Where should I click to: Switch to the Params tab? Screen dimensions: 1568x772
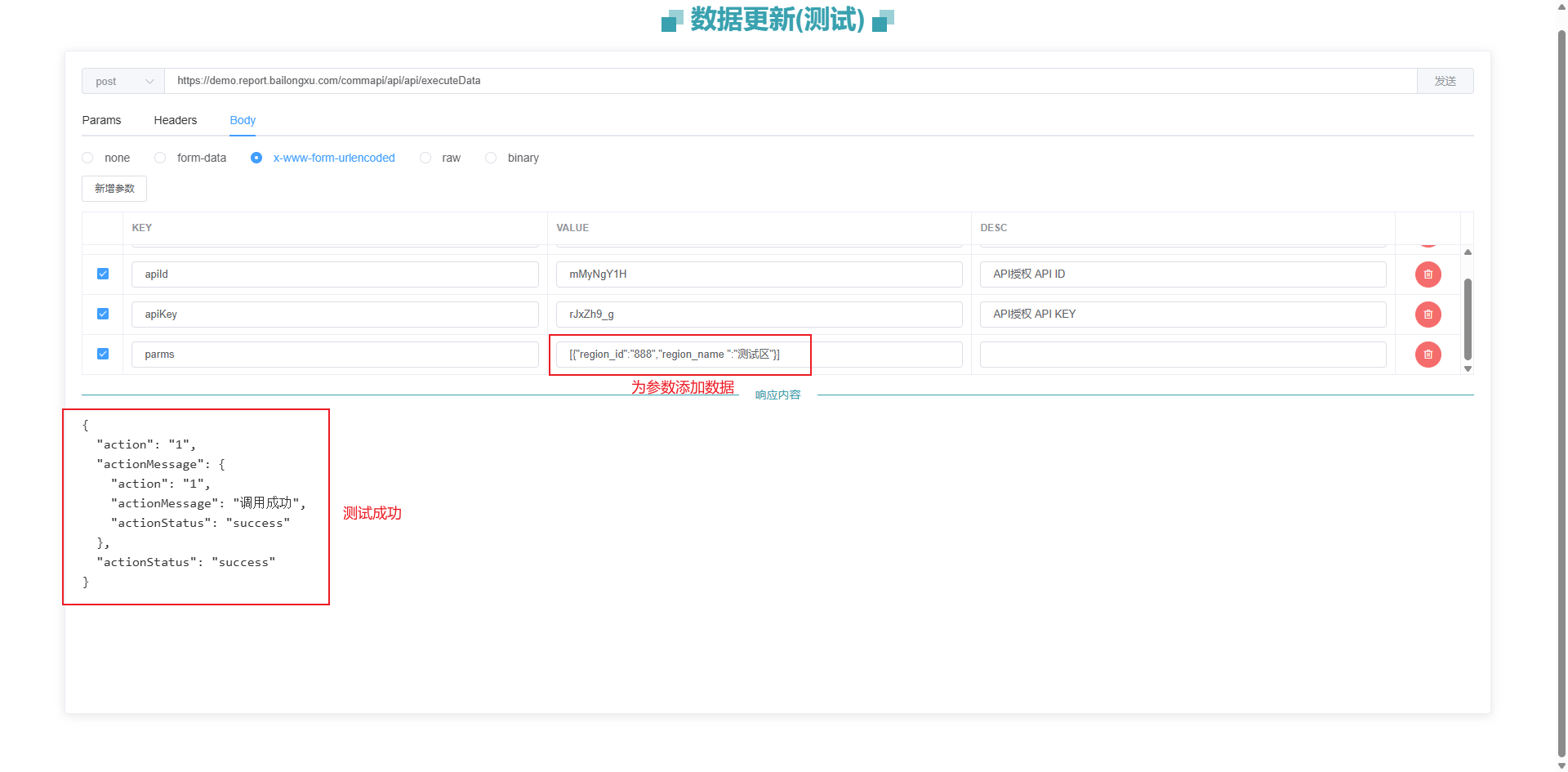[101, 120]
